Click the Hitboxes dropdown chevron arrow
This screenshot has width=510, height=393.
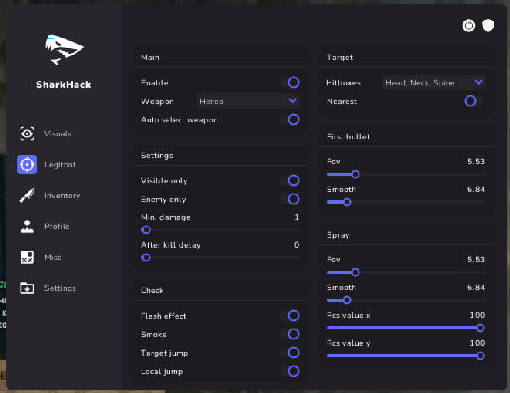(478, 82)
